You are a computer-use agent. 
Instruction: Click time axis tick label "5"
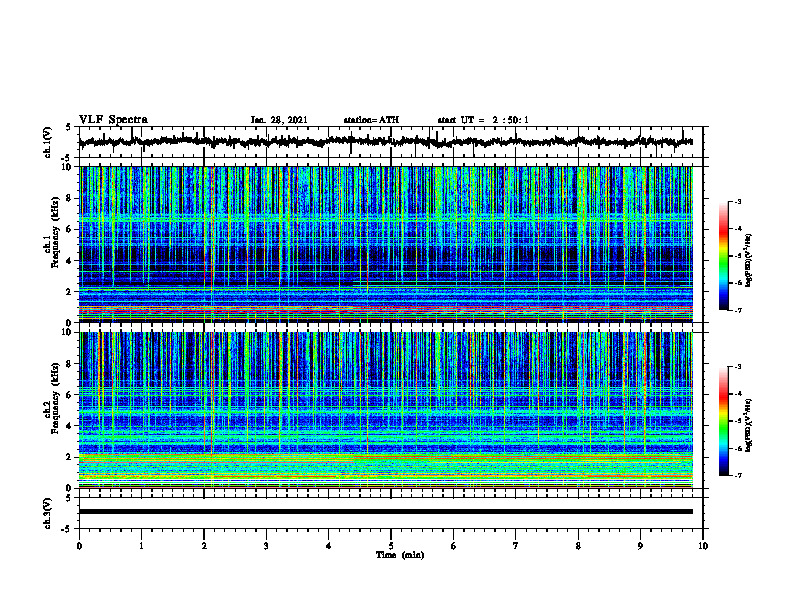[x=391, y=546]
